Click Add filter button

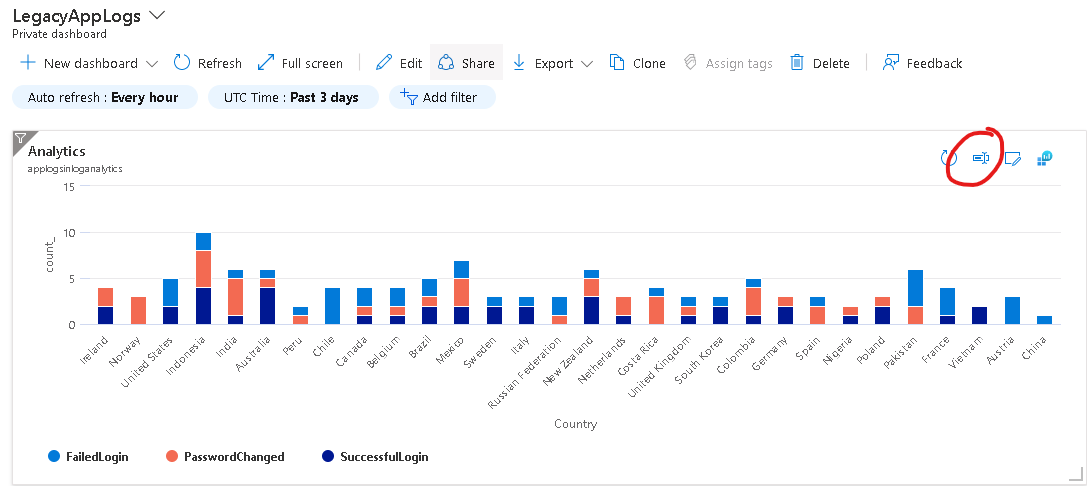coord(441,97)
